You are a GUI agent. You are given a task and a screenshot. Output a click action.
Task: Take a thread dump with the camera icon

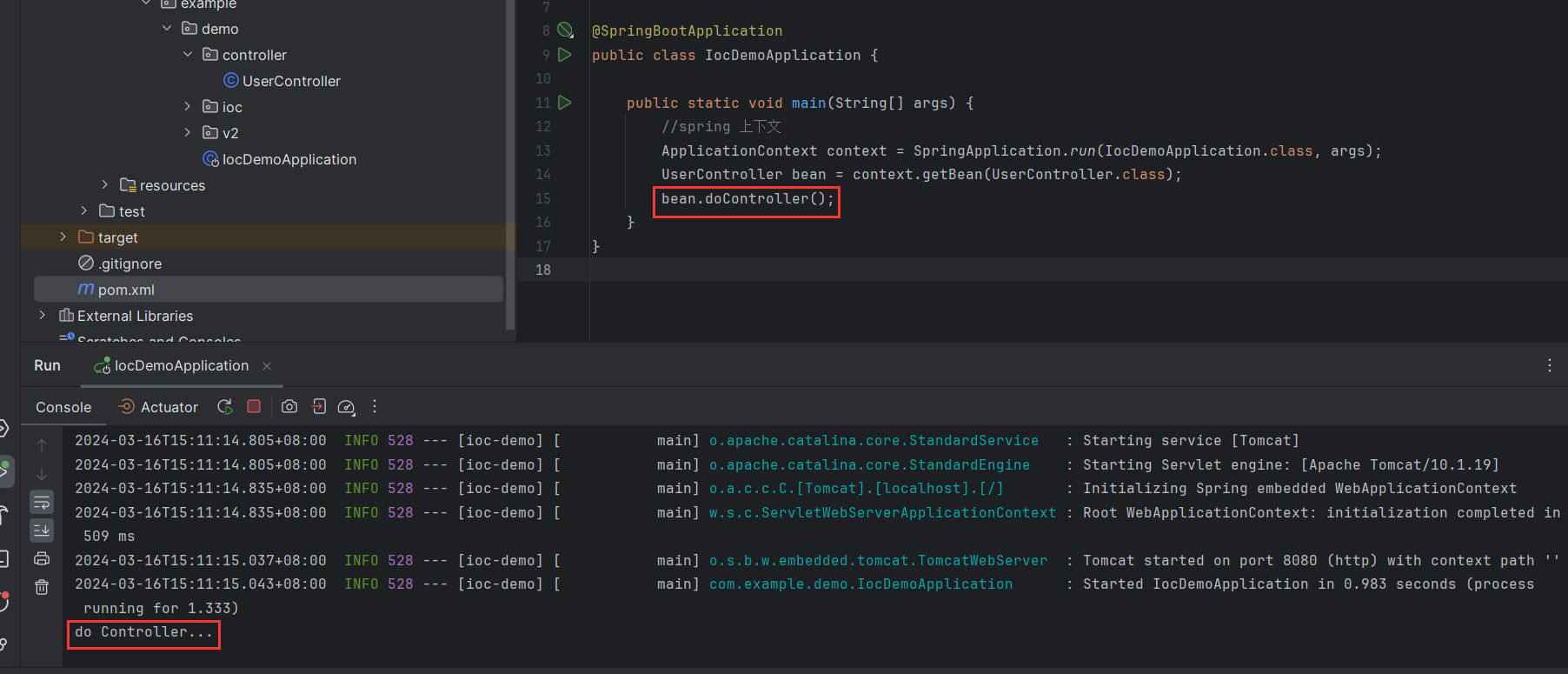[x=289, y=406]
